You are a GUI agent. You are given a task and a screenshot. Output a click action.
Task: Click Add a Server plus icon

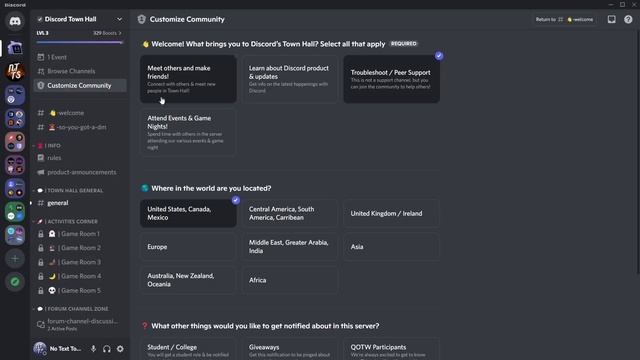pos(15,258)
